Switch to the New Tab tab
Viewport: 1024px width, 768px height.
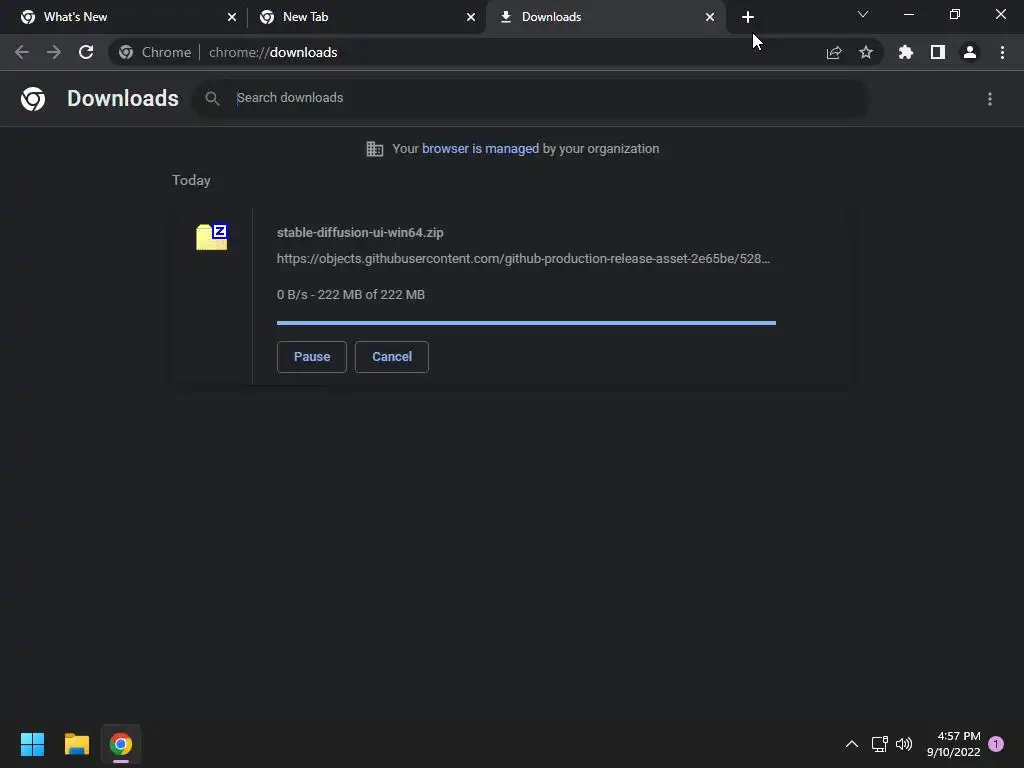[x=366, y=17]
